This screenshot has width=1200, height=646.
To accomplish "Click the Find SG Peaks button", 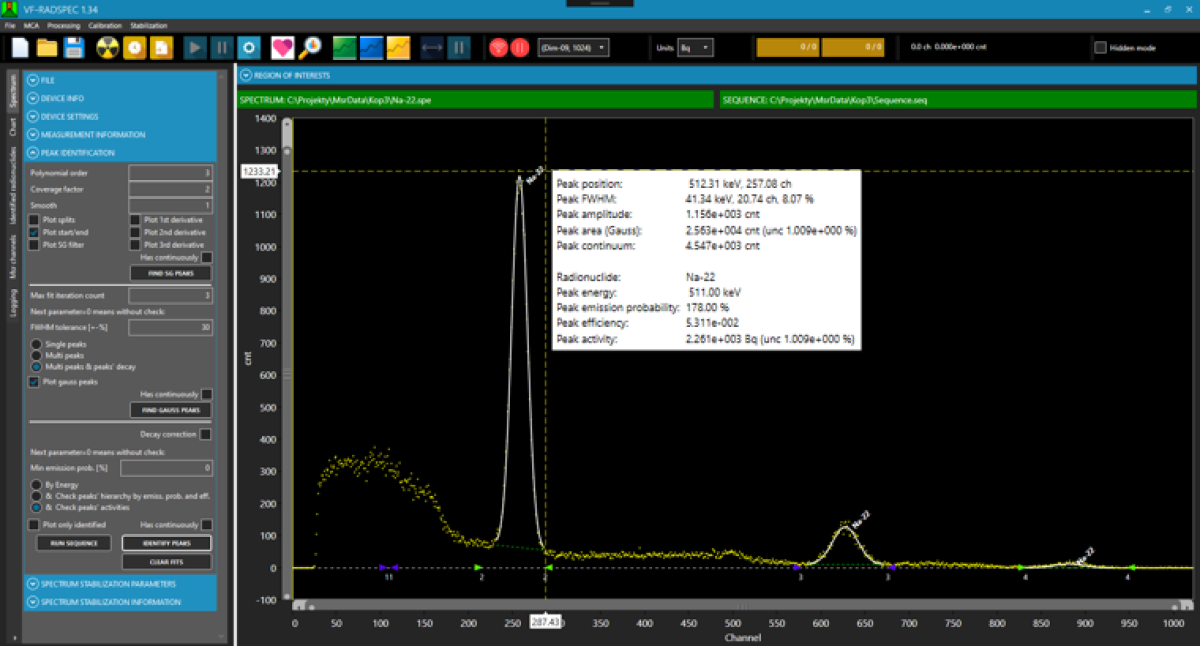I will [171, 273].
